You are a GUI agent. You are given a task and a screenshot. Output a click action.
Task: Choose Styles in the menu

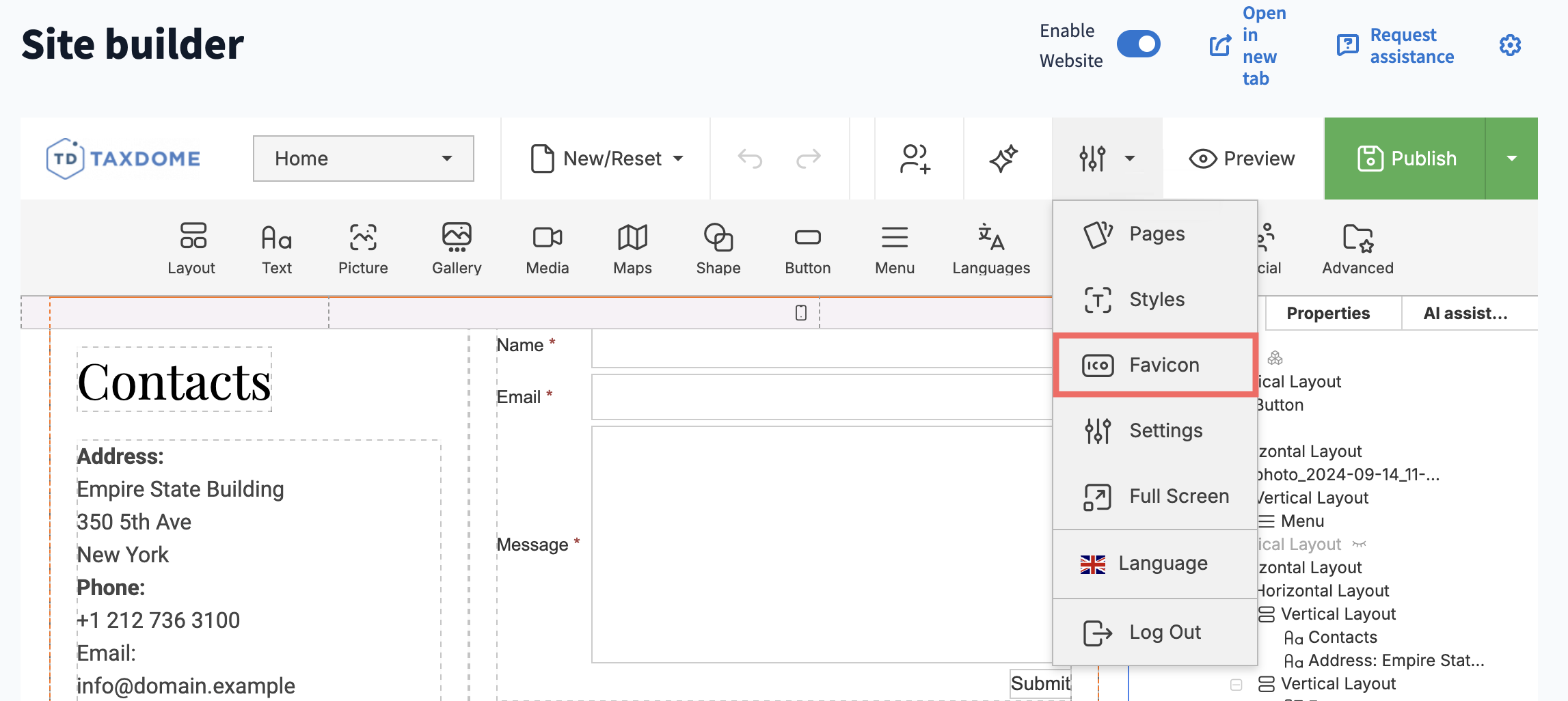[1155, 299]
